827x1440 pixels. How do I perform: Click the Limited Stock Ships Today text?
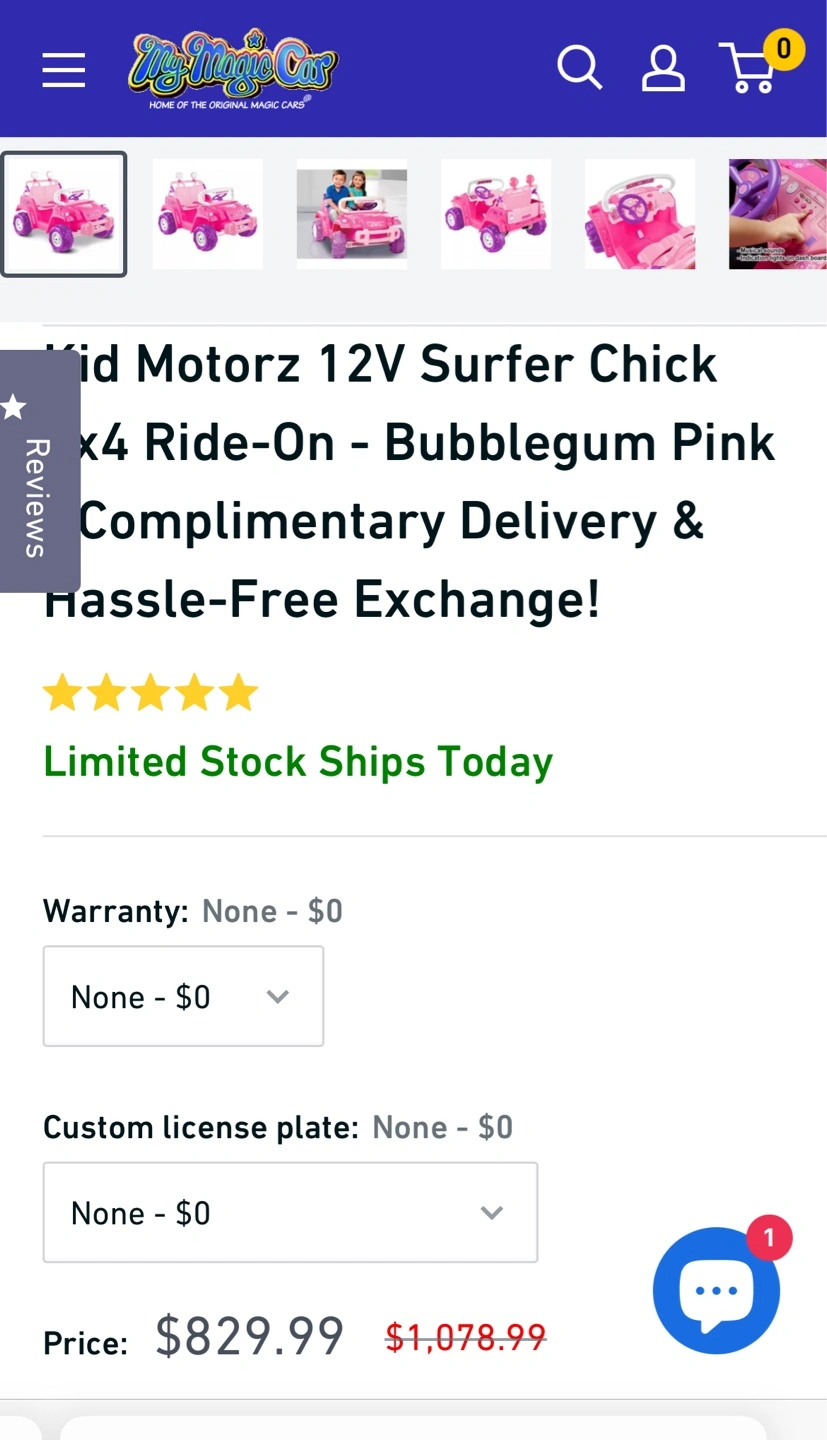coord(298,762)
